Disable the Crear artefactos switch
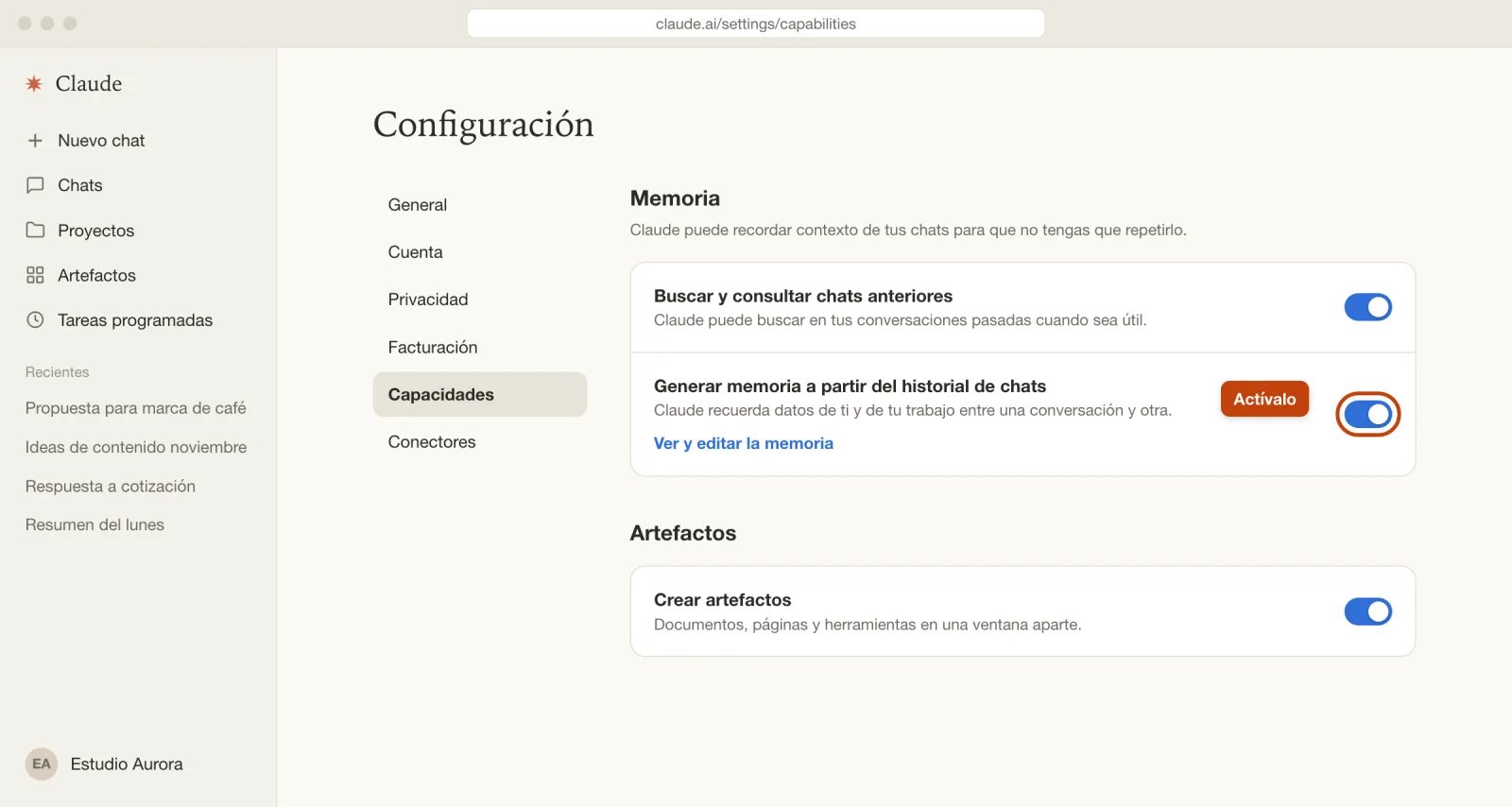 [1367, 611]
